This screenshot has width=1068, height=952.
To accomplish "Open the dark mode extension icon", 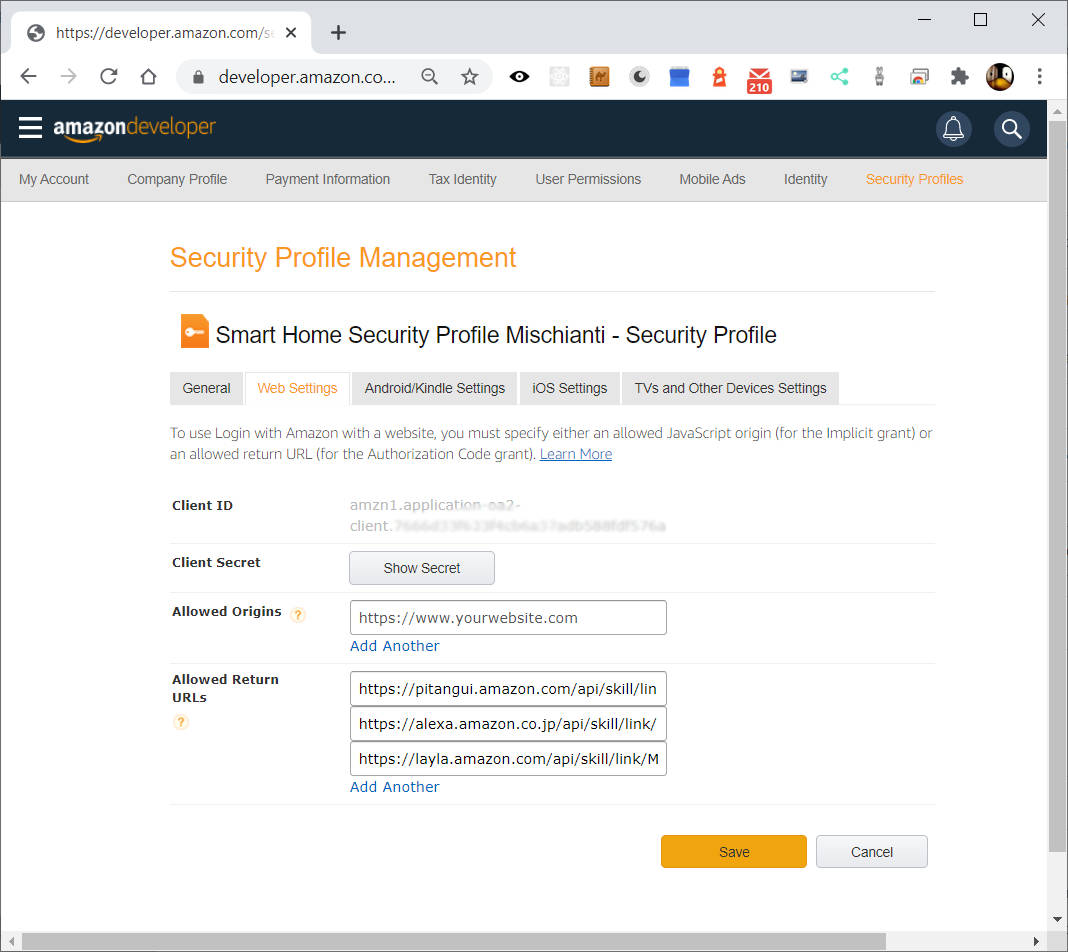I will click(x=639, y=76).
